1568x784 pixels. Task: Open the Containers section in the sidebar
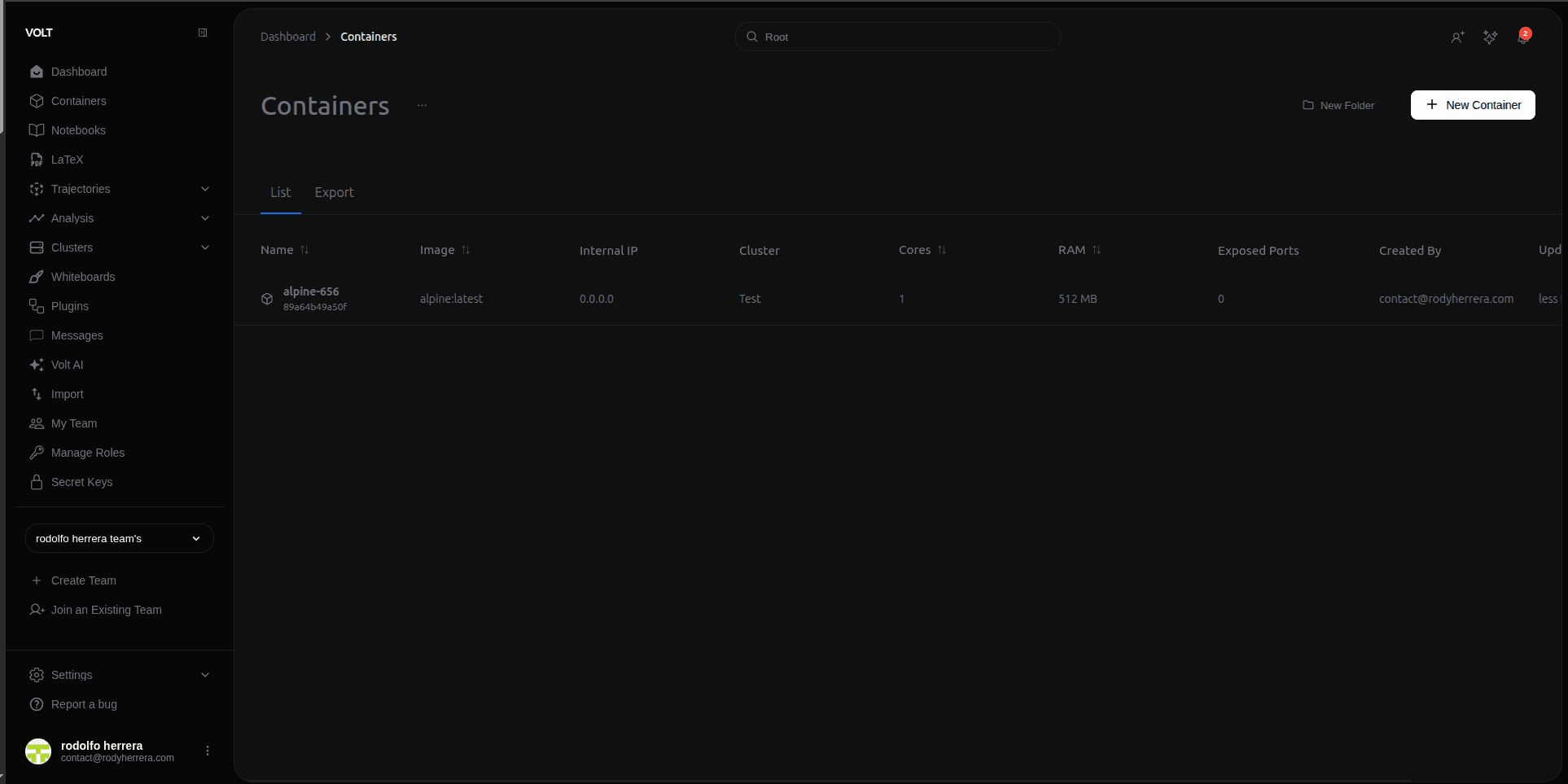click(78, 101)
